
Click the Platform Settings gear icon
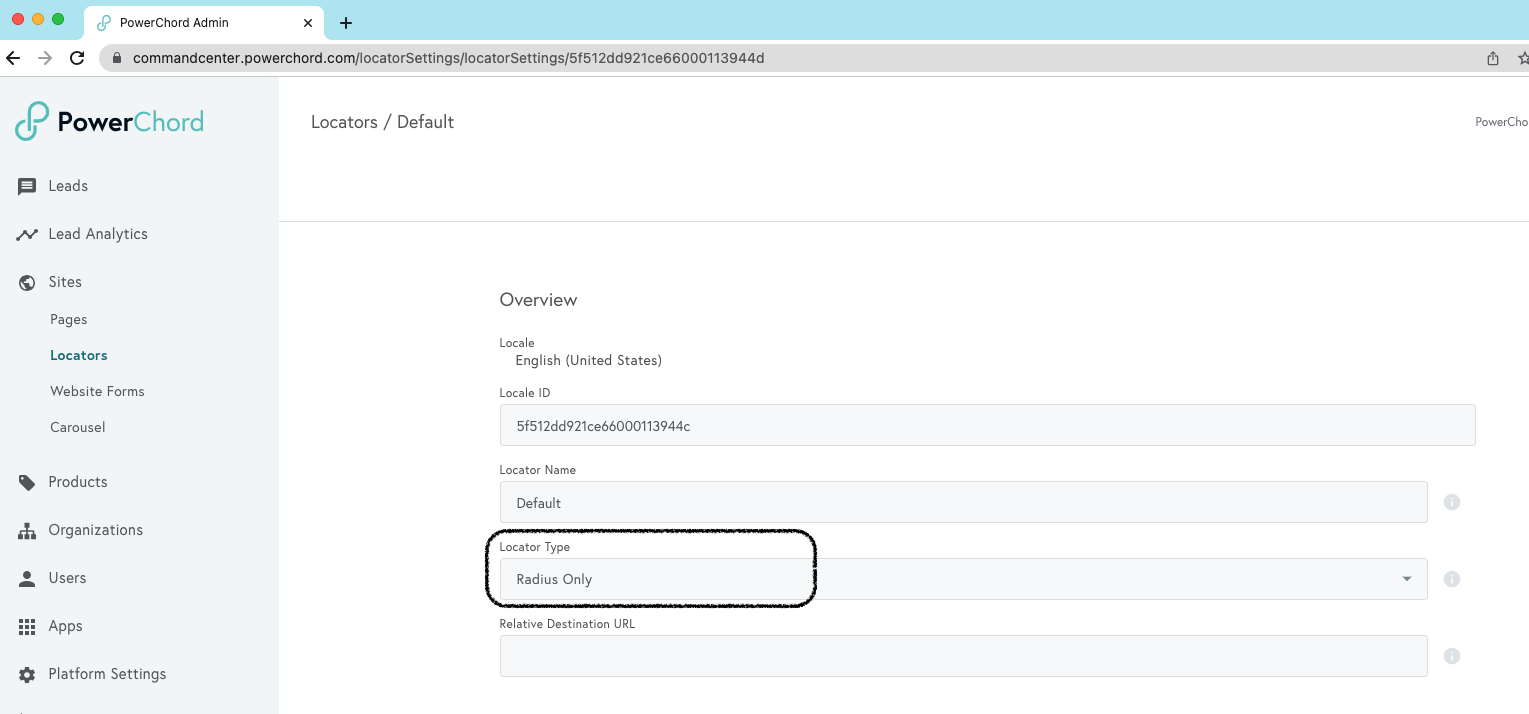click(27, 674)
